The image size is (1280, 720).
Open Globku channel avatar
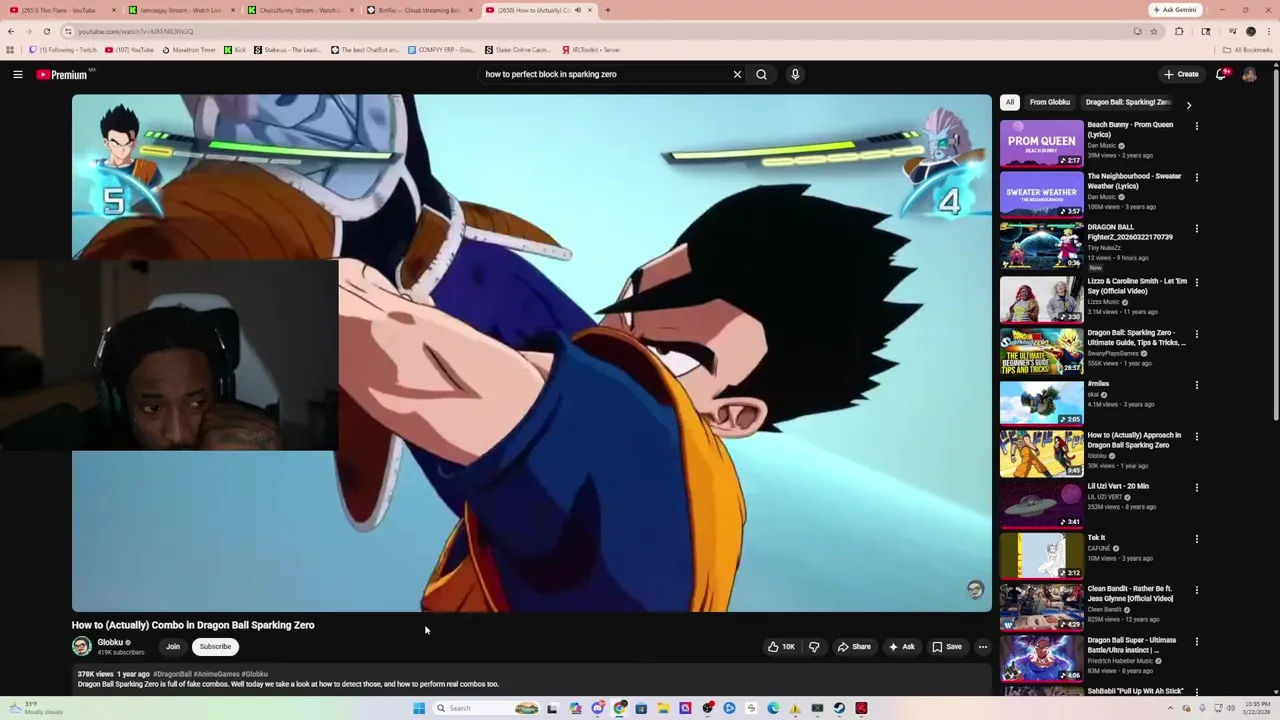[81, 647]
